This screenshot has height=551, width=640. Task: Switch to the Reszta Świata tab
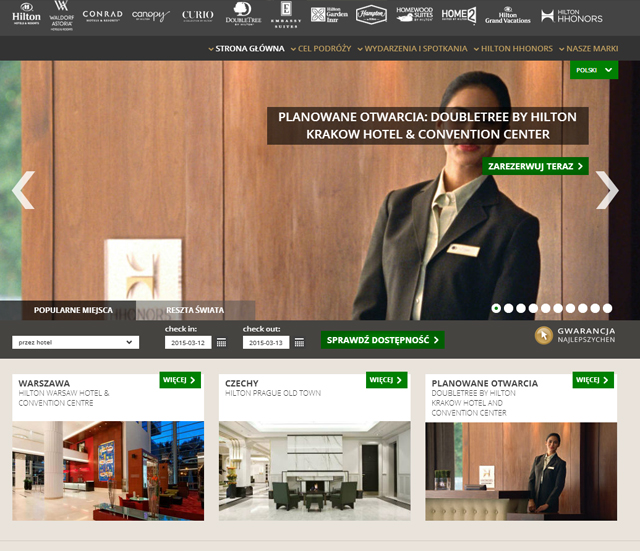pos(194,310)
